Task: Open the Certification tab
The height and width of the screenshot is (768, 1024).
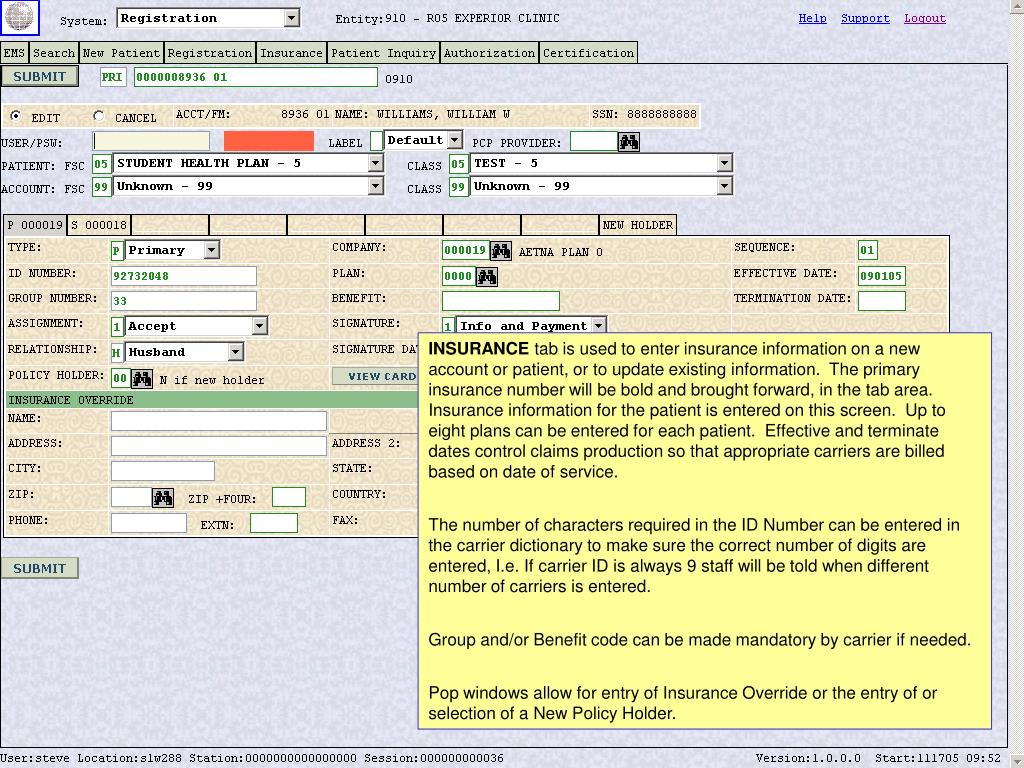Action: point(588,53)
